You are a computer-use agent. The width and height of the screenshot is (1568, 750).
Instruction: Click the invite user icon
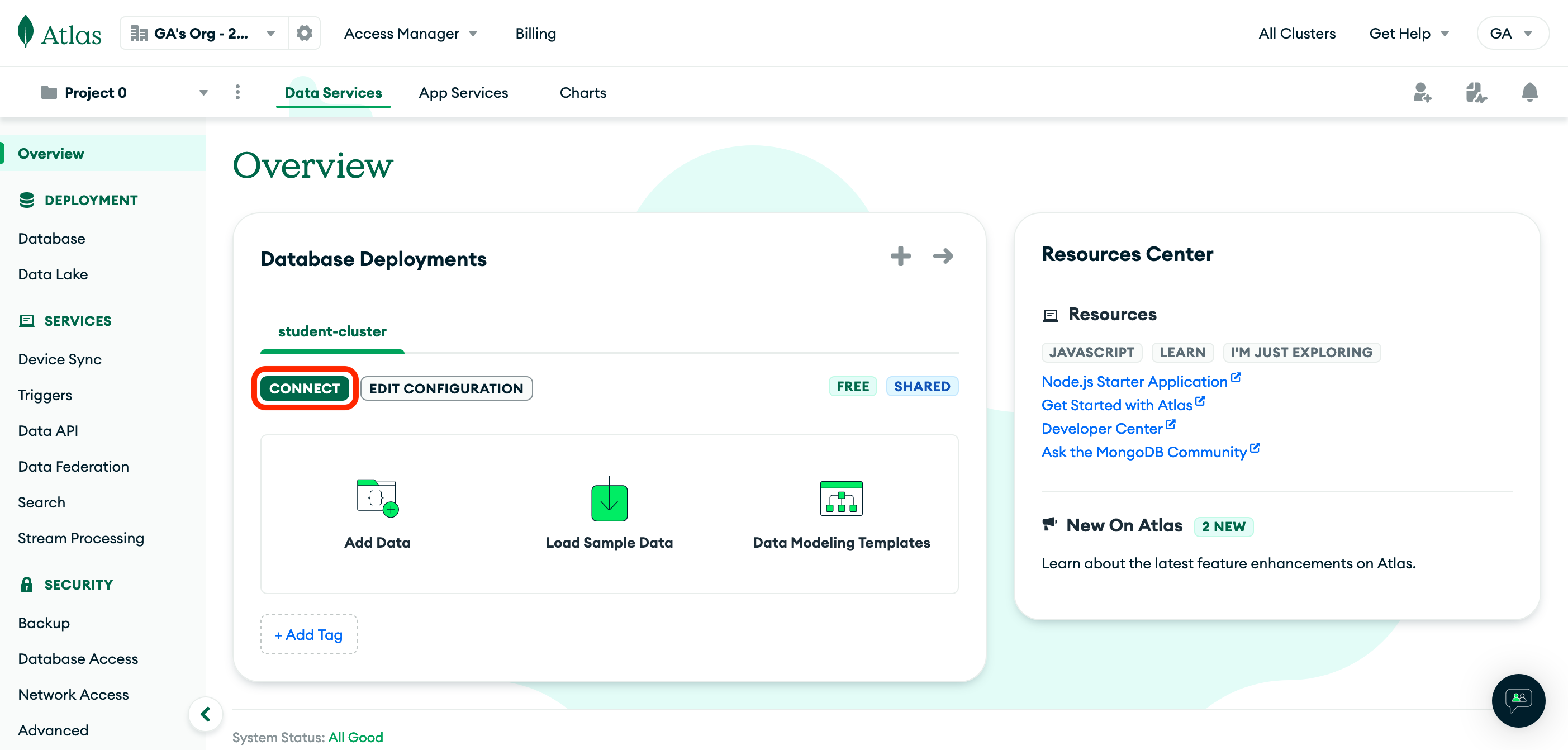[1422, 93]
